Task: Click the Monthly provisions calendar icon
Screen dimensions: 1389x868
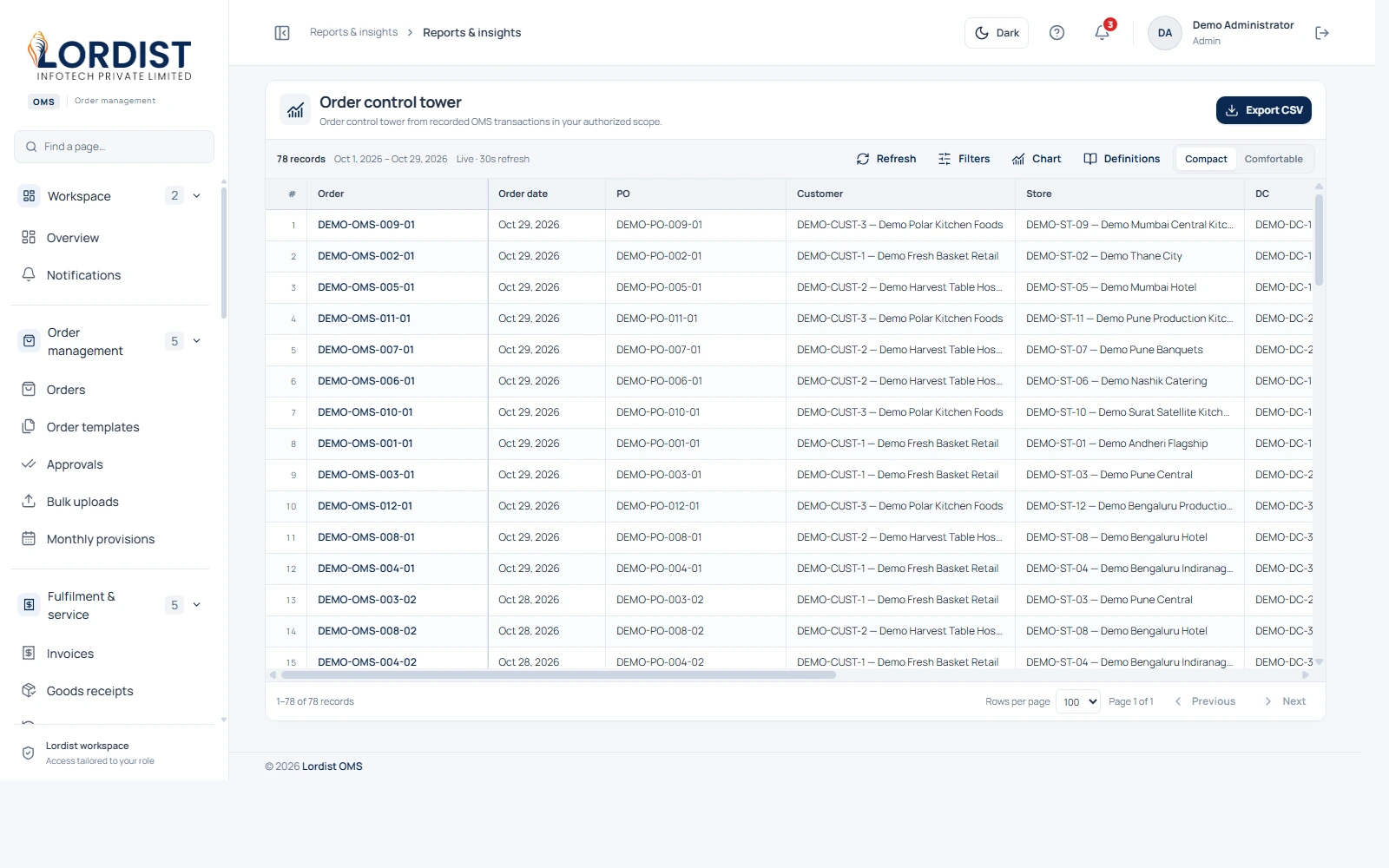Action: click(x=29, y=538)
